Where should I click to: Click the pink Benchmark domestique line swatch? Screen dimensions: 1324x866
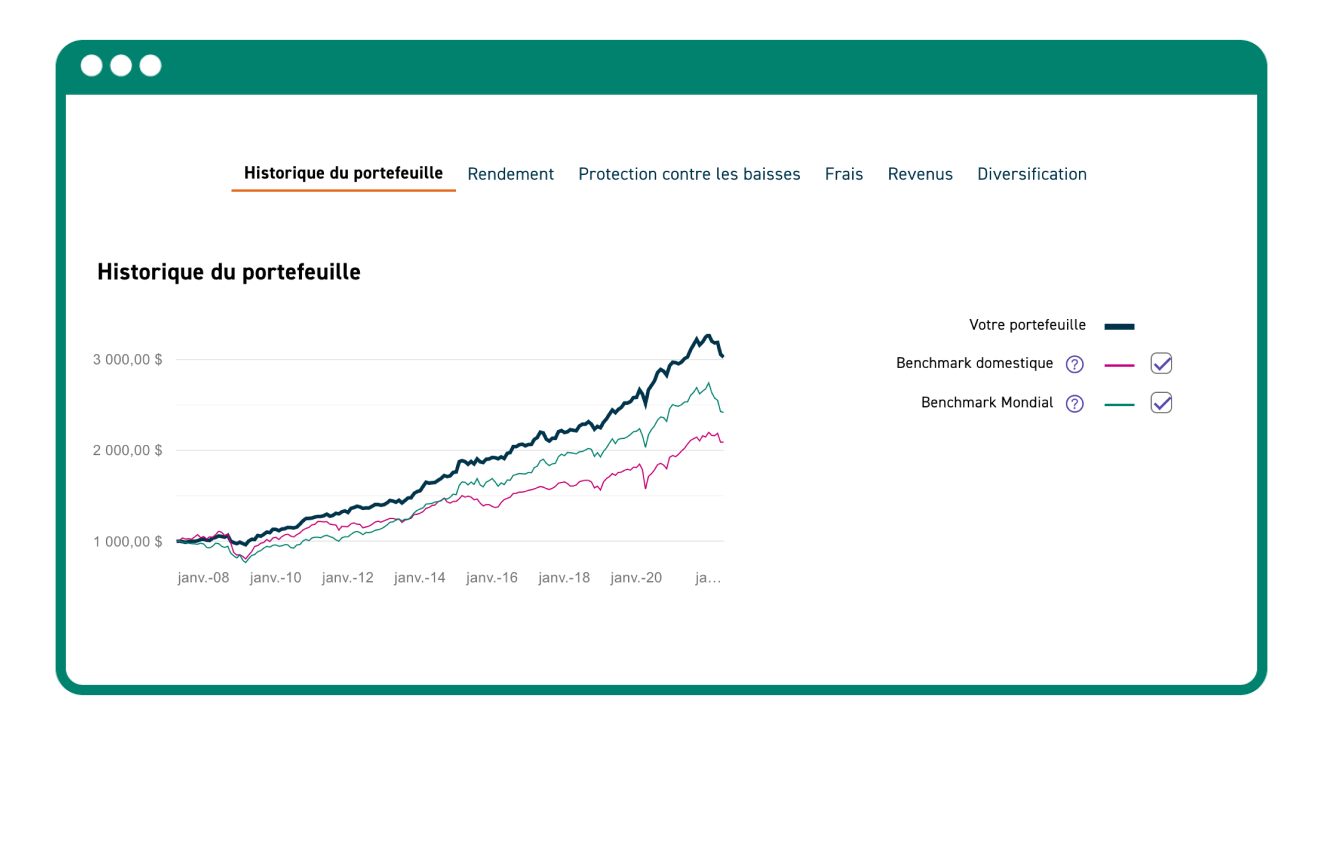(x=1120, y=364)
